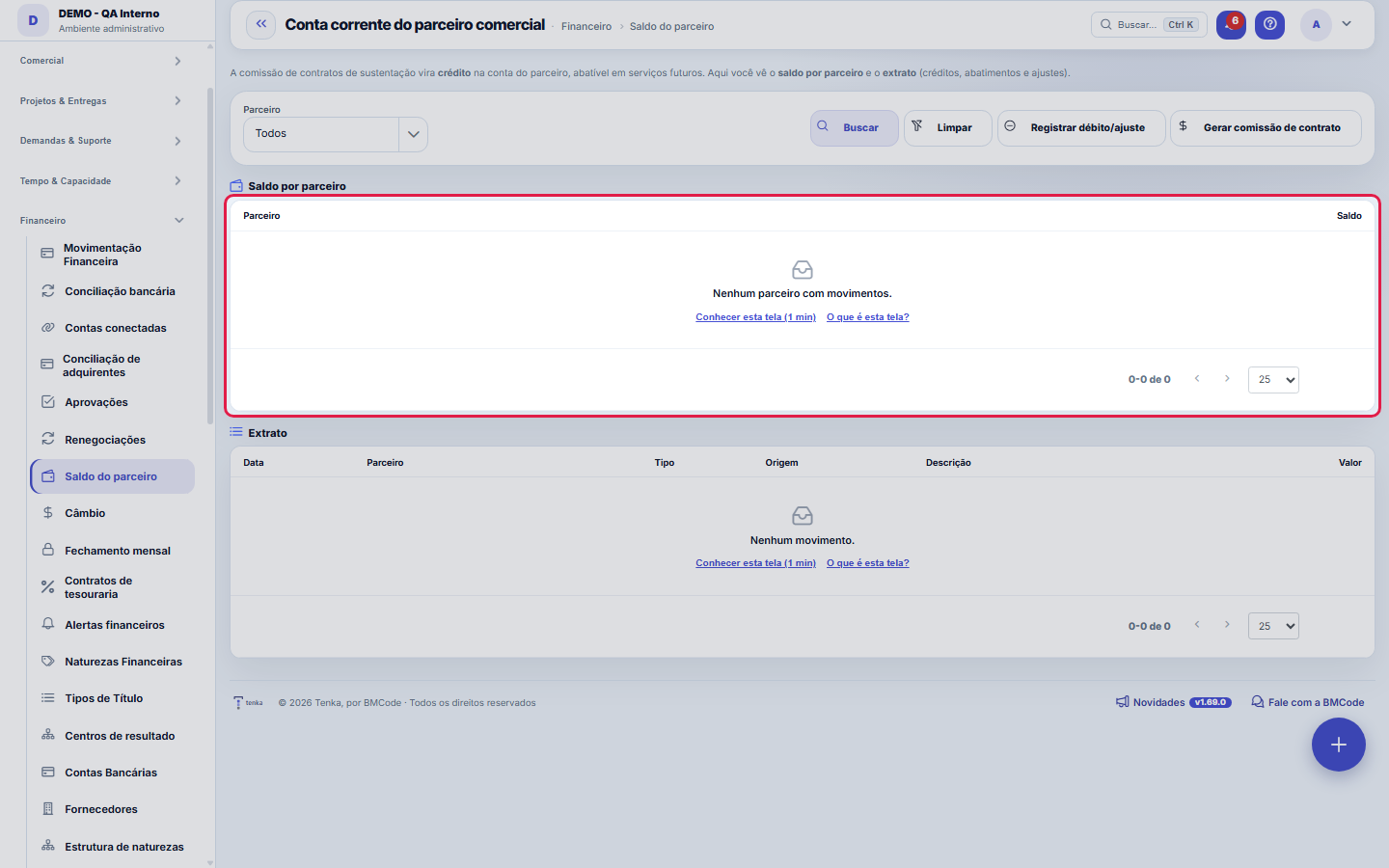
Task: Click Registrar débito/ajuste button
Action: coord(1081,128)
